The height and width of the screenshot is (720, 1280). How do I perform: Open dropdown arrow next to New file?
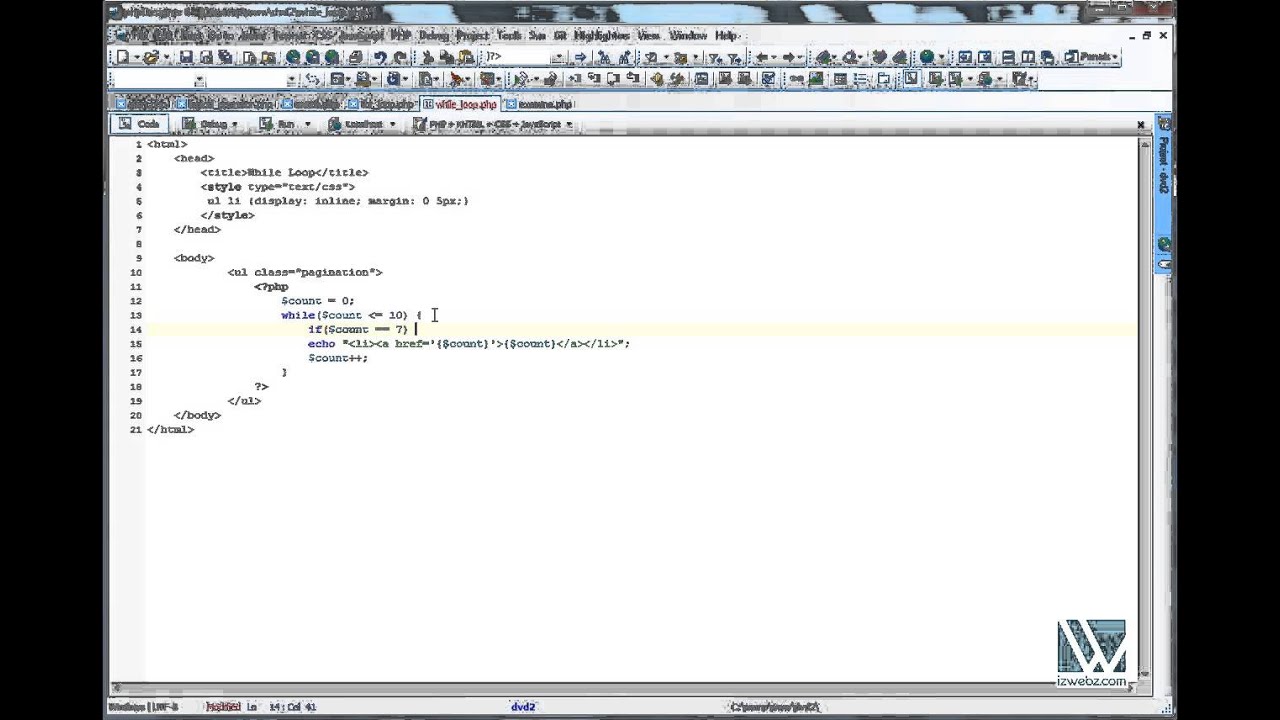tap(137, 57)
